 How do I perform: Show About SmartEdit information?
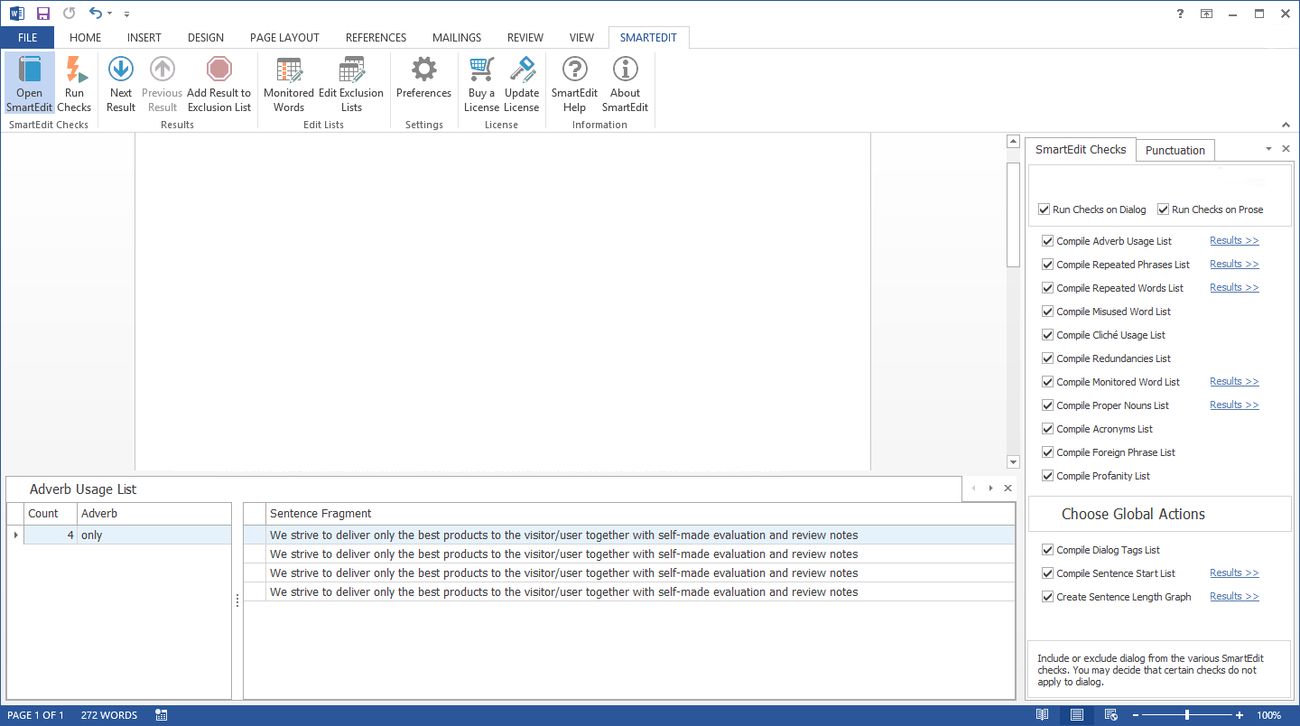click(x=625, y=85)
